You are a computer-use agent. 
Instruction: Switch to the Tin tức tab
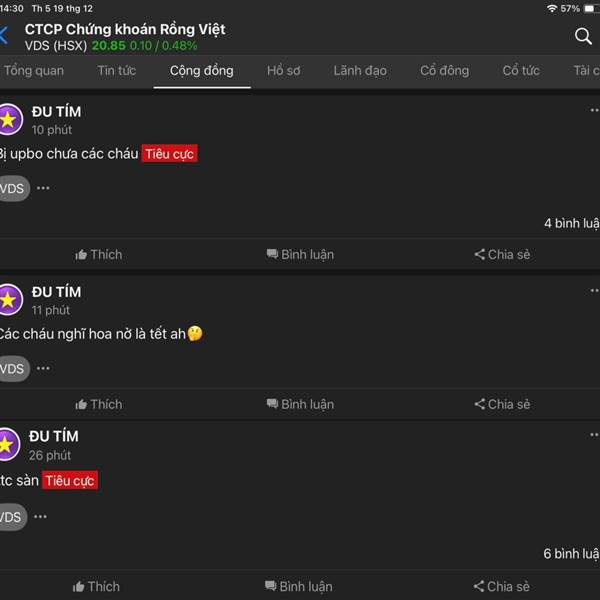tap(116, 70)
